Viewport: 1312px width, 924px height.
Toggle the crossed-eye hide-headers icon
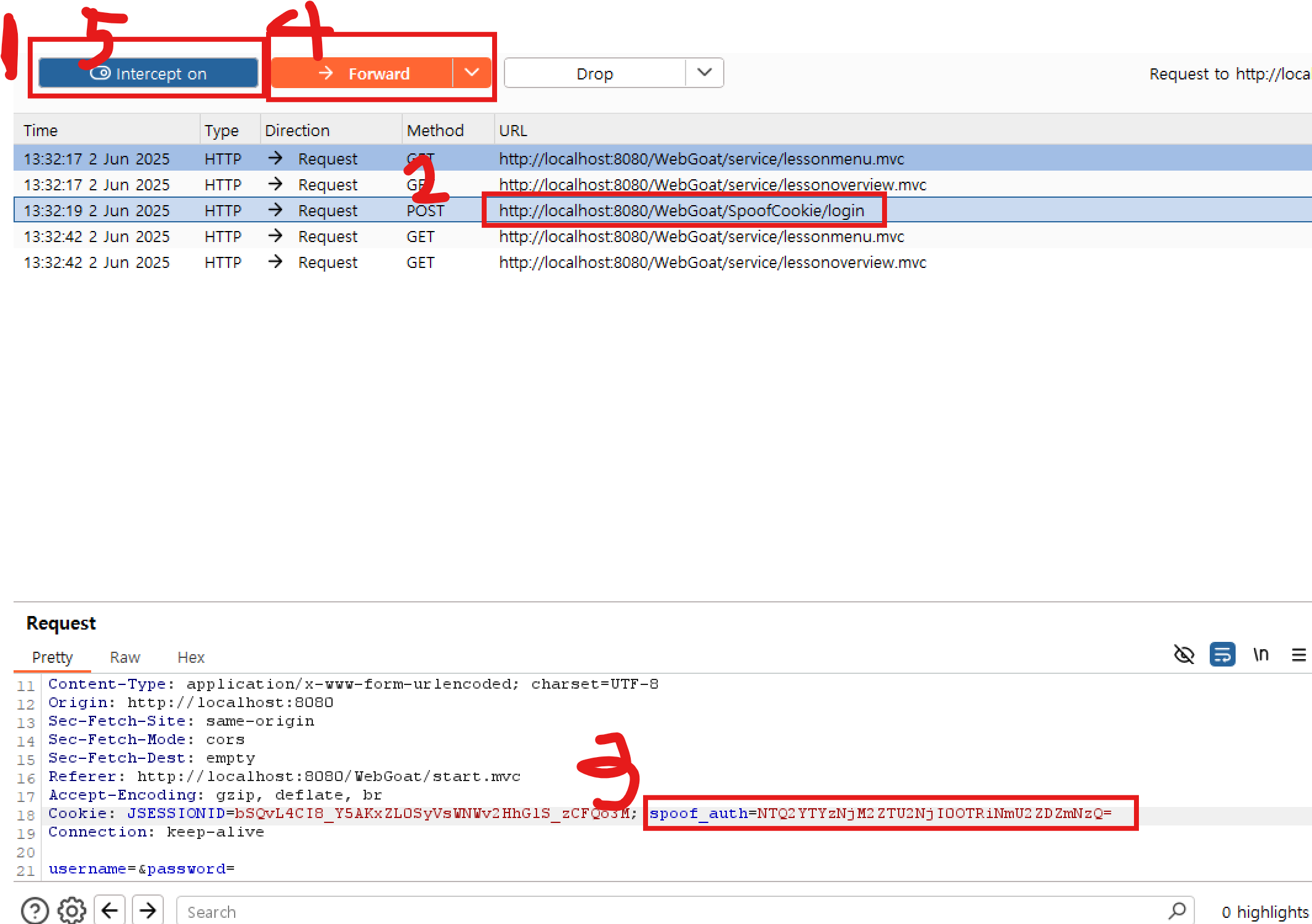point(1184,655)
